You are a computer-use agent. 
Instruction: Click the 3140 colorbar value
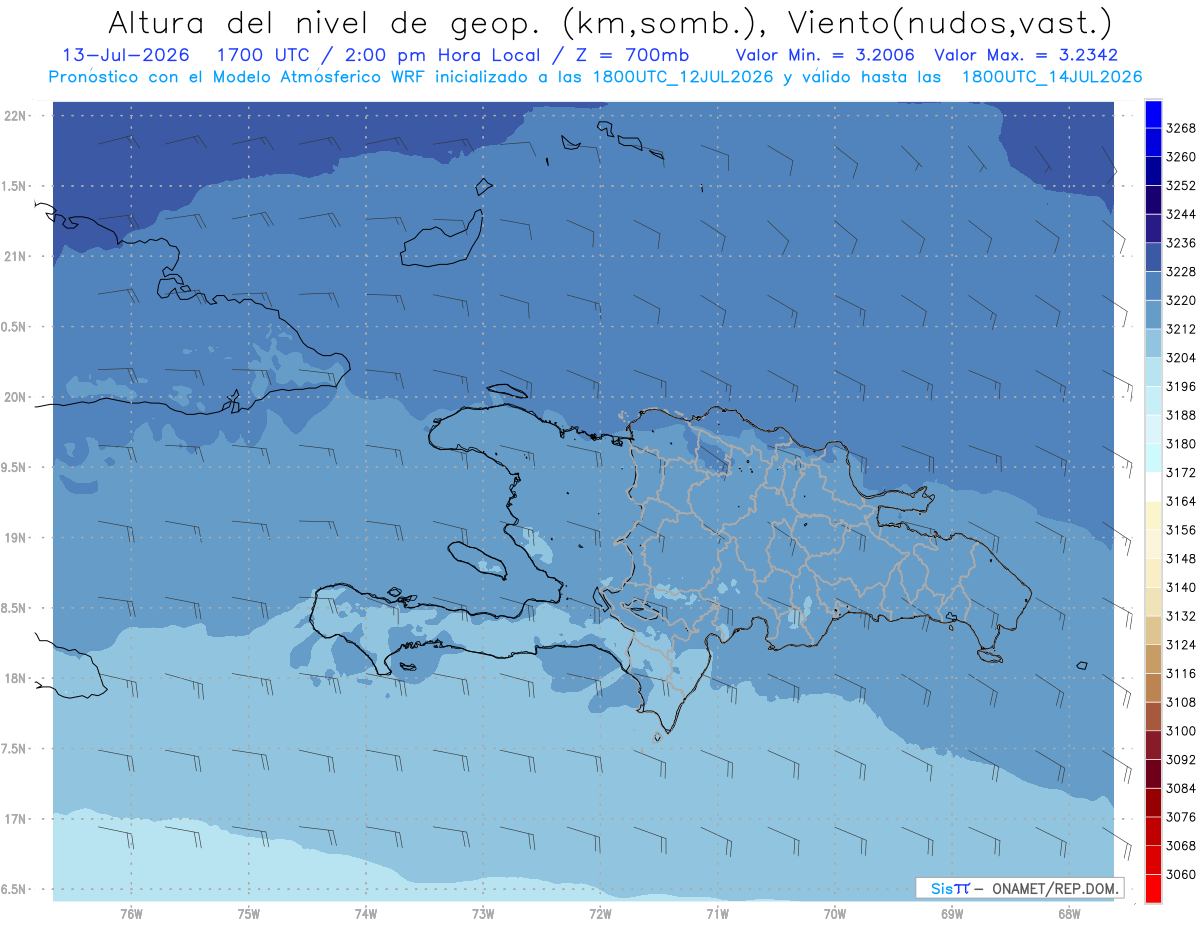pos(1180,587)
